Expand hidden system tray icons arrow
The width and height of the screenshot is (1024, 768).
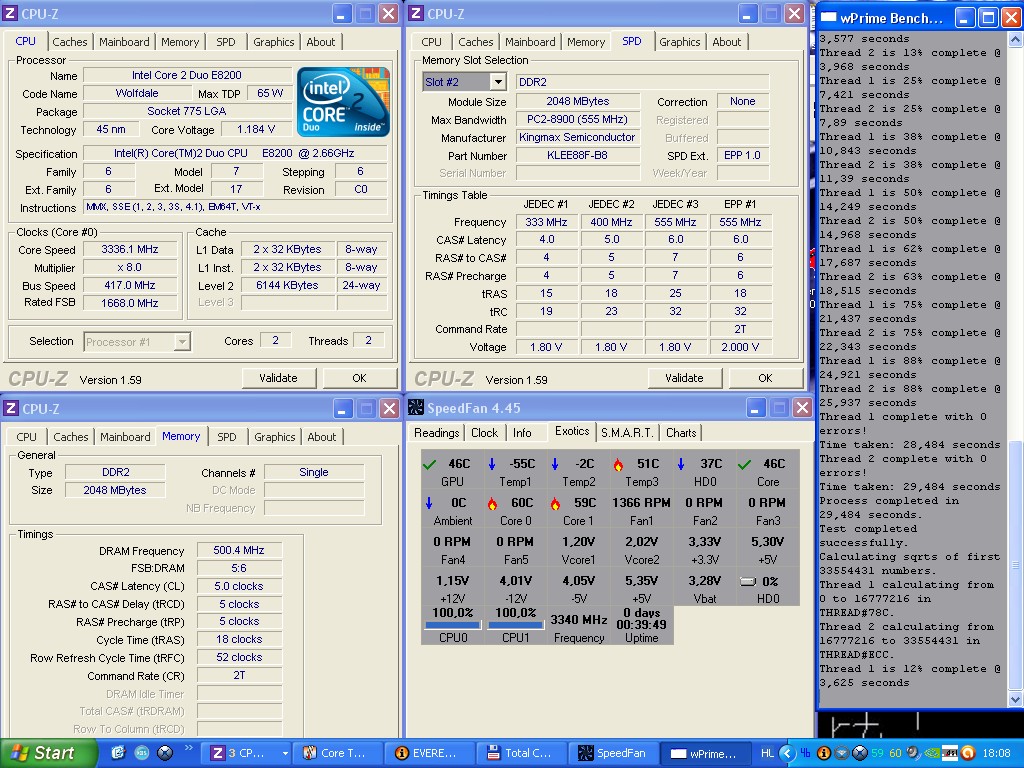pos(788,753)
